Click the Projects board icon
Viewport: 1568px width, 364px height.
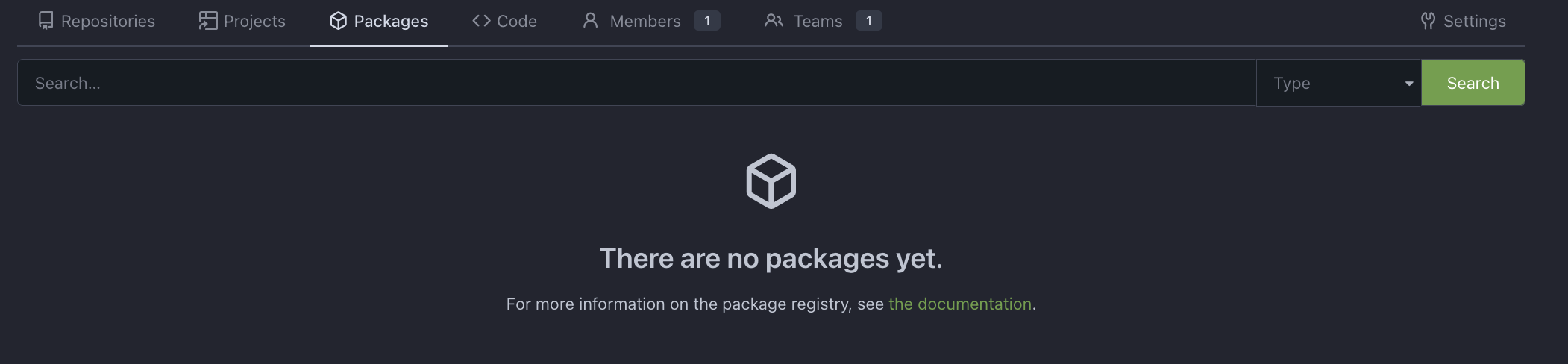tap(208, 21)
